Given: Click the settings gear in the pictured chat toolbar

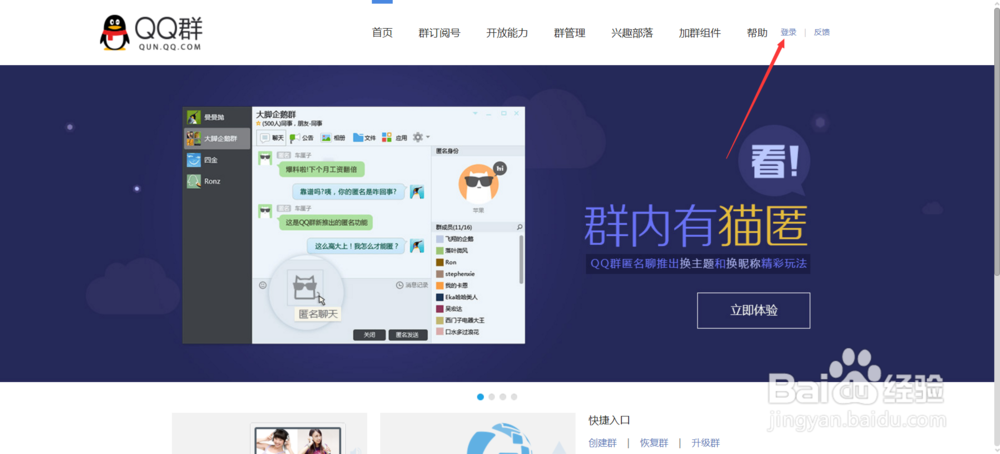Looking at the screenshot, I should click(418, 137).
